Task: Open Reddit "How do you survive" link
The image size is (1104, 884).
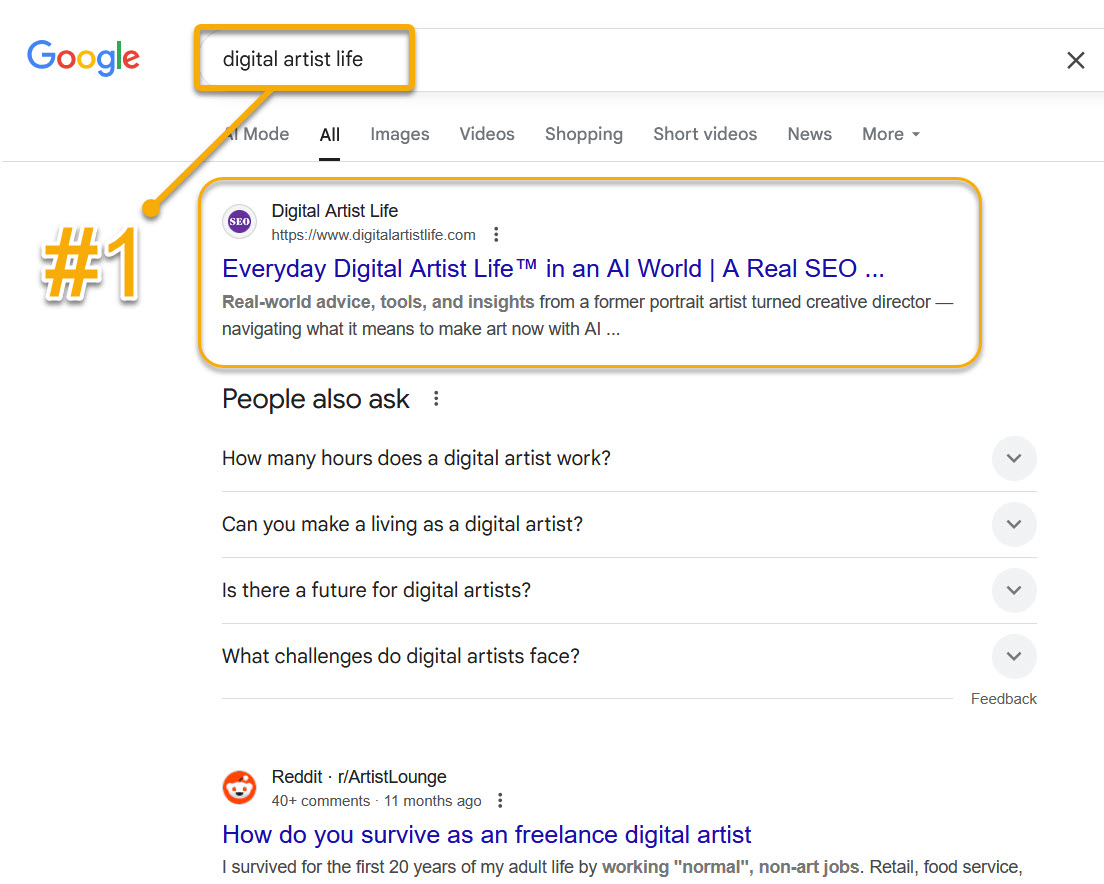Action: click(x=486, y=835)
